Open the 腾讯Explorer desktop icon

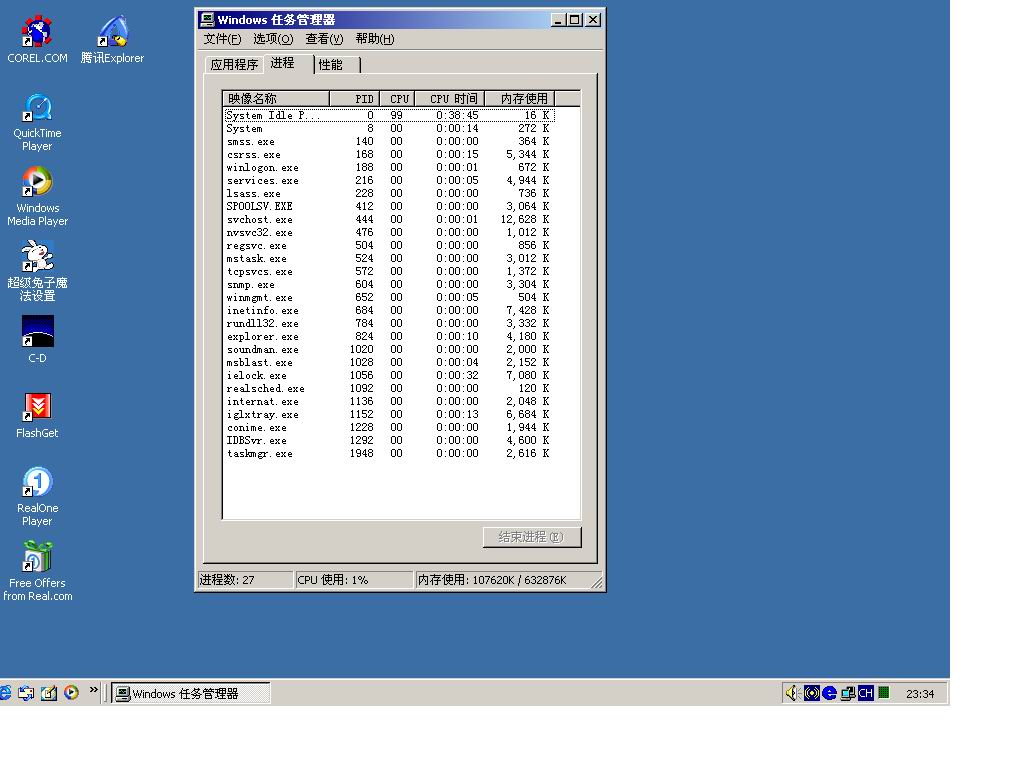112,39
